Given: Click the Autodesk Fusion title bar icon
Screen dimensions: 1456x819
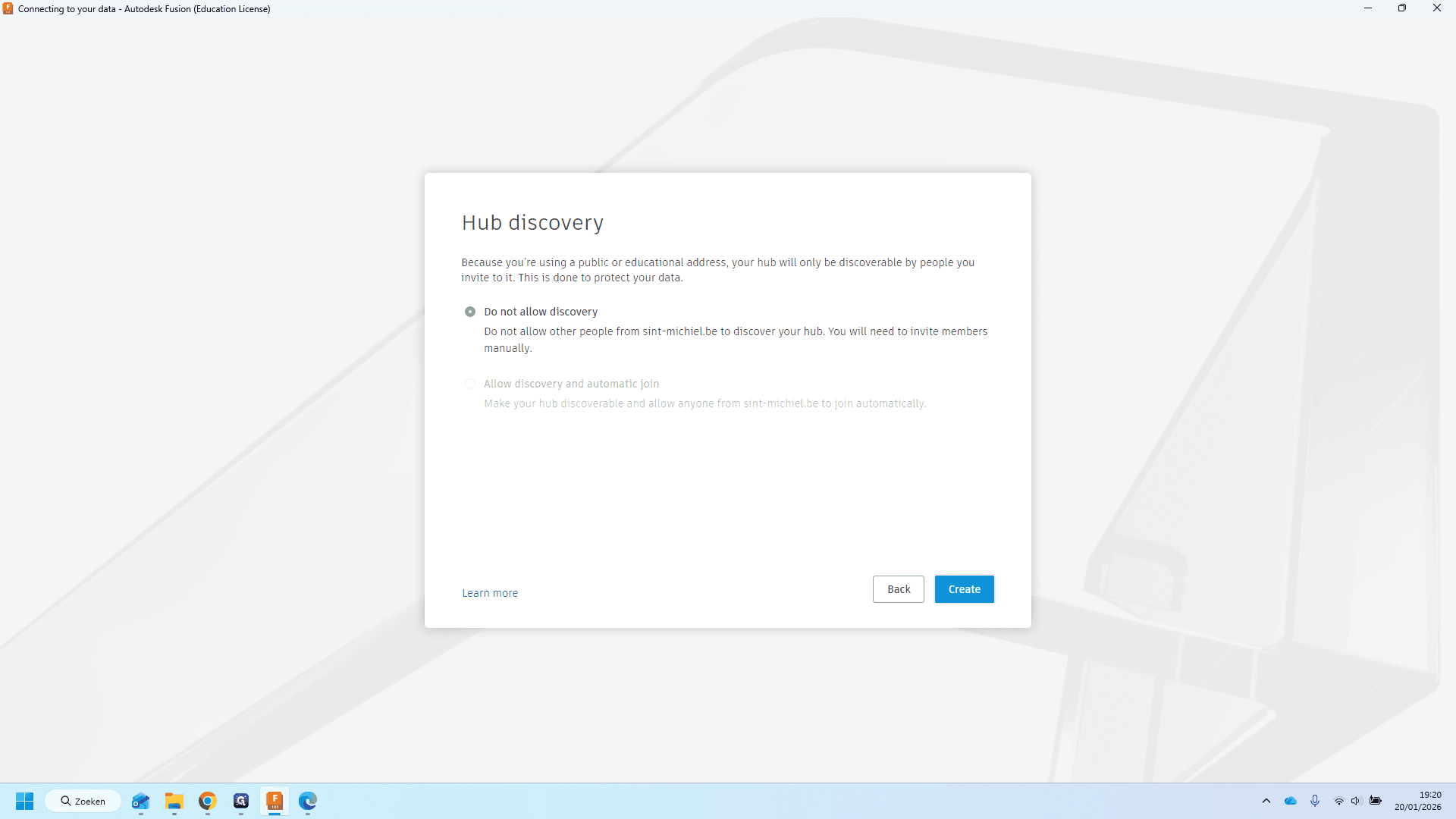Looking at the screenshot, I should tap(8, 9).
